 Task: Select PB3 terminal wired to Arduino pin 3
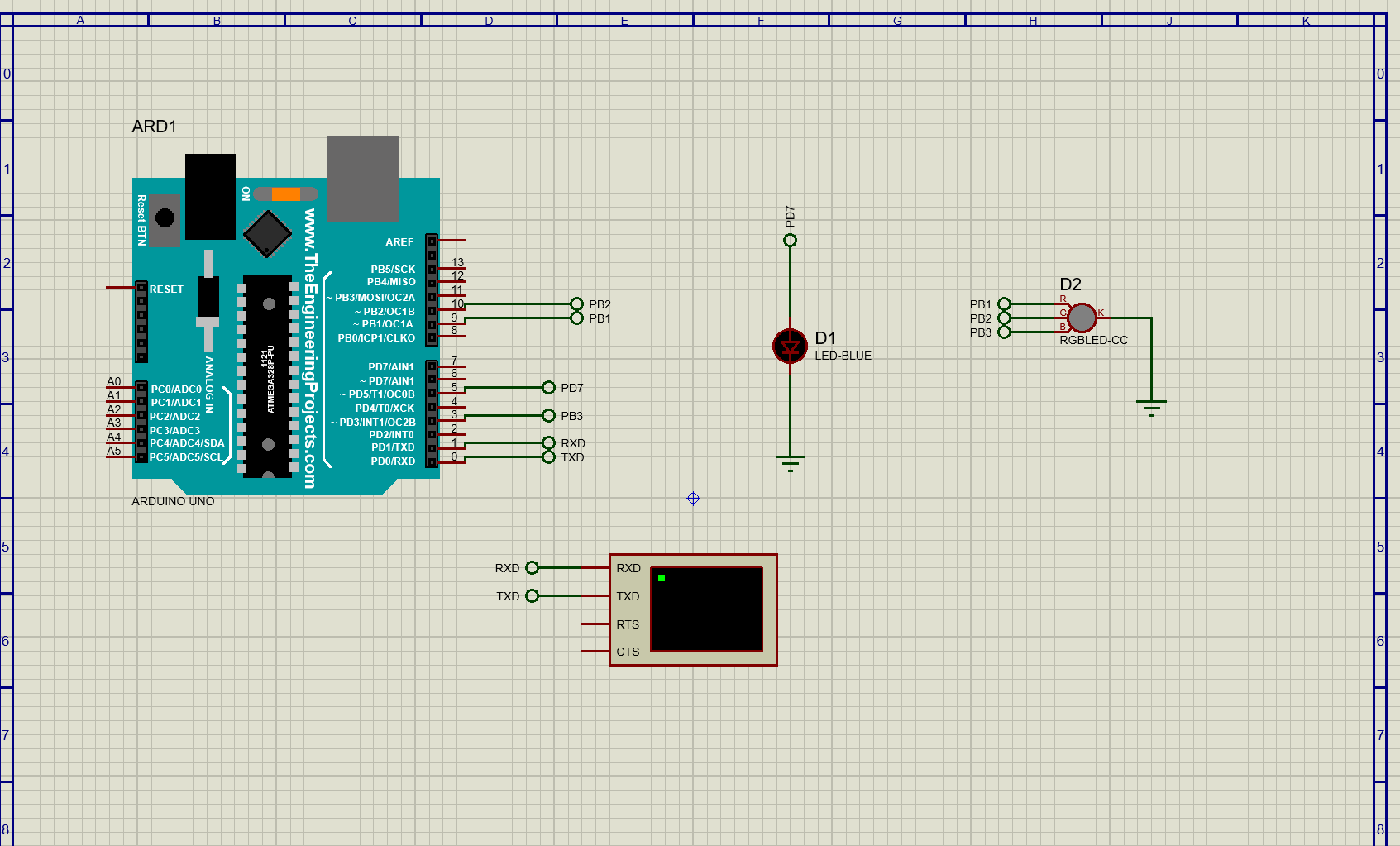coord(549,416)
